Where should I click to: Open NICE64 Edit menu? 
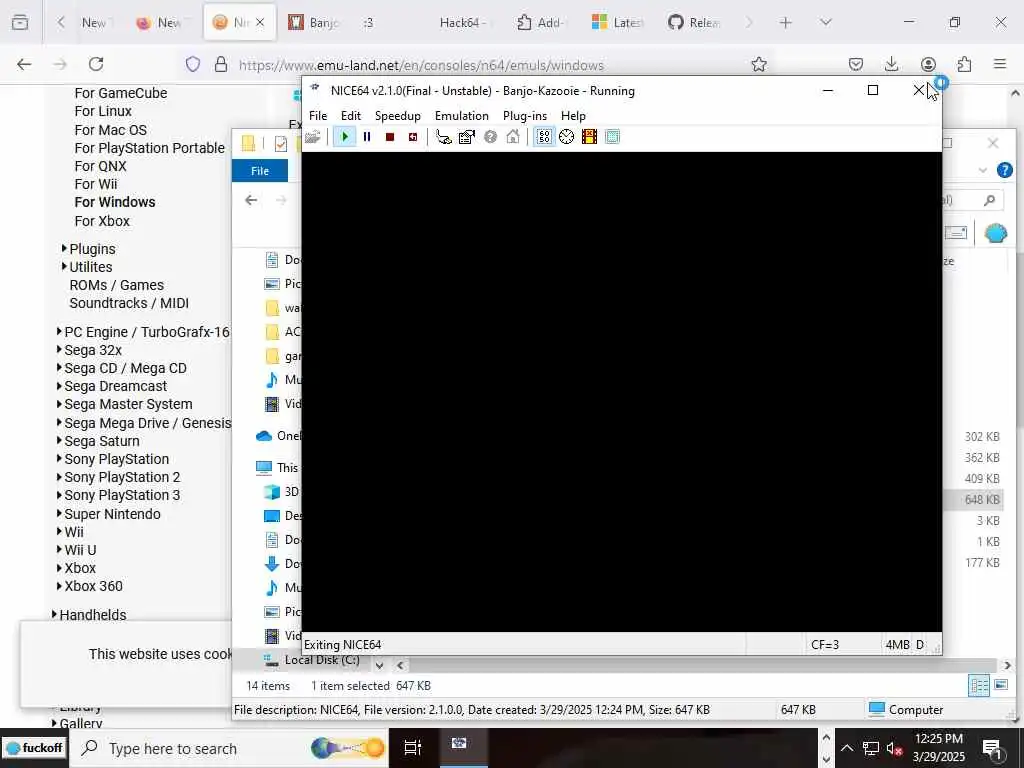tap(351, 116)
